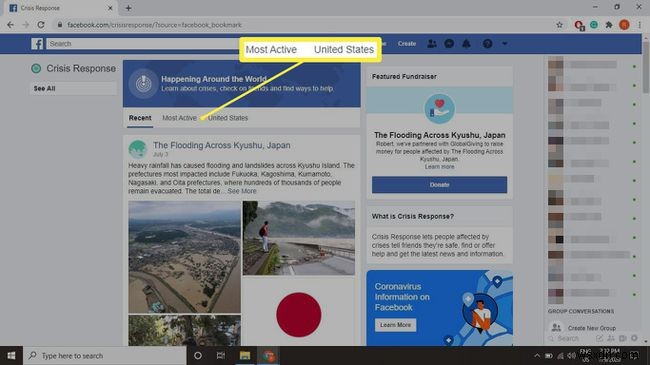Image resolution: width=650 pixels, height=365 pixels.
Task: Click the red extension icon with badge
Action: pyautogui.click(x=579, y=25)
